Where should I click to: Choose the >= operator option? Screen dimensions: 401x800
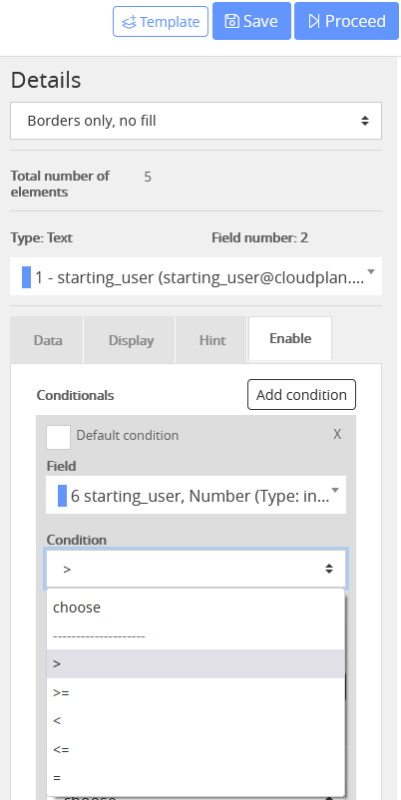(196, 692)
